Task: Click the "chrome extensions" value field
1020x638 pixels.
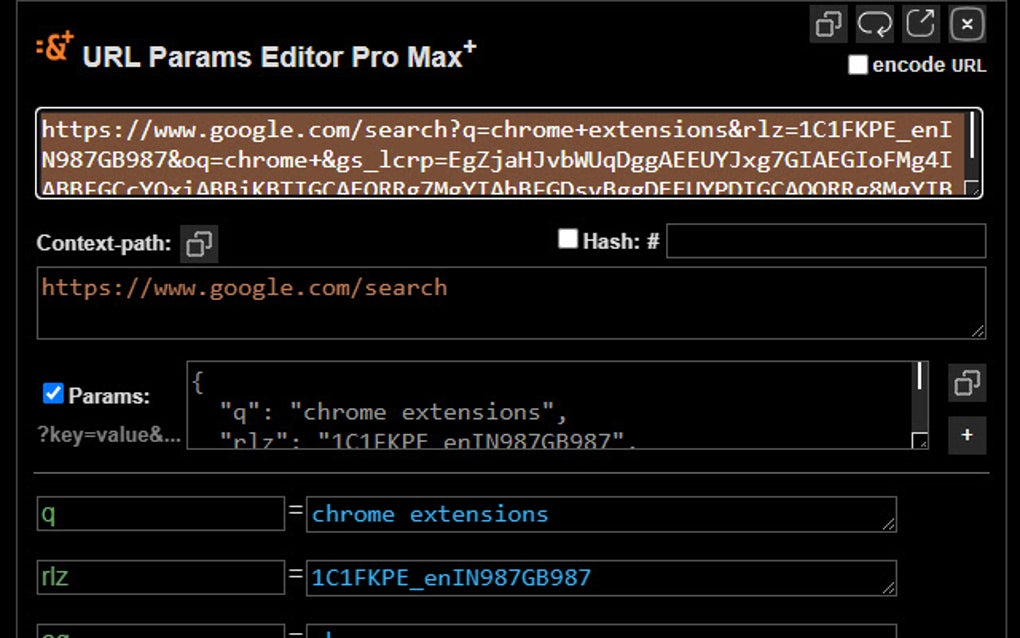Action: (x=600, y=513)
